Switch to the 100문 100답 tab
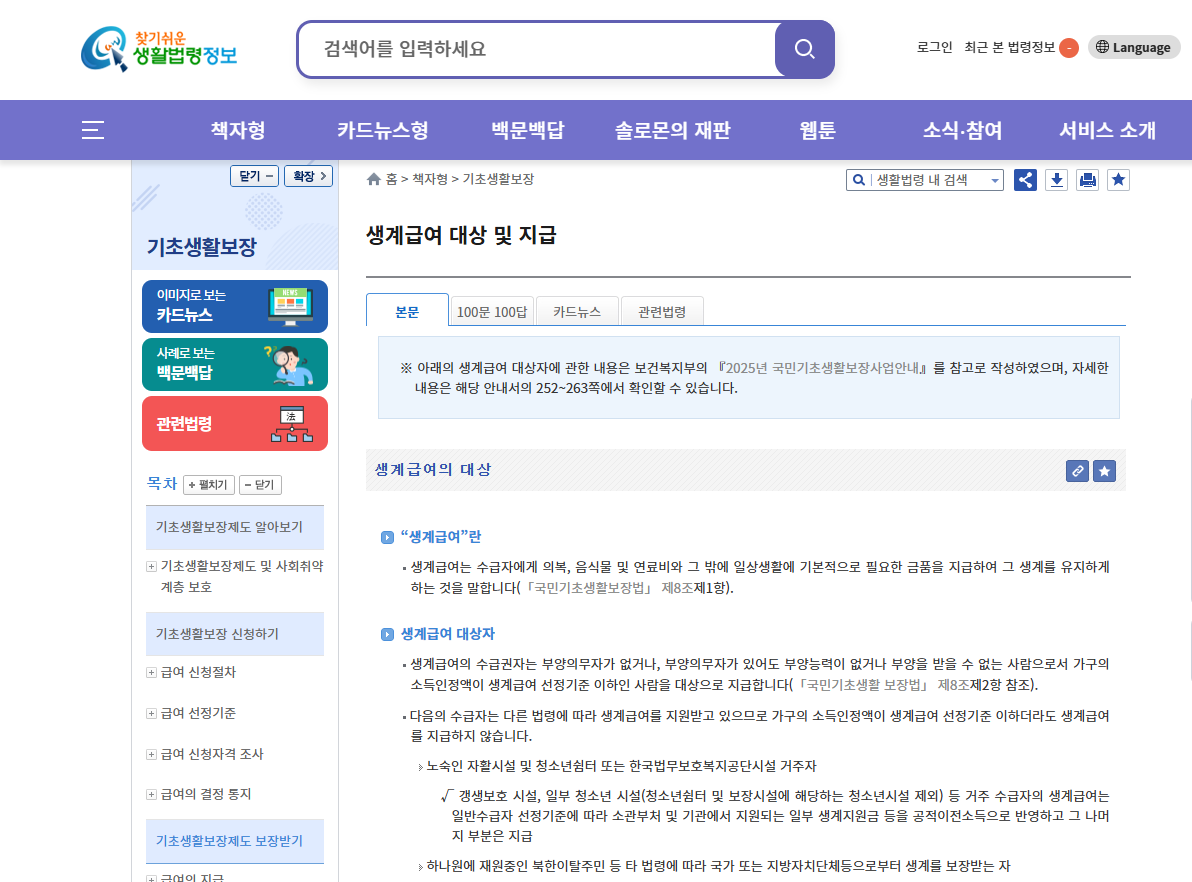The image size is (1192, 882). [491, 311]
